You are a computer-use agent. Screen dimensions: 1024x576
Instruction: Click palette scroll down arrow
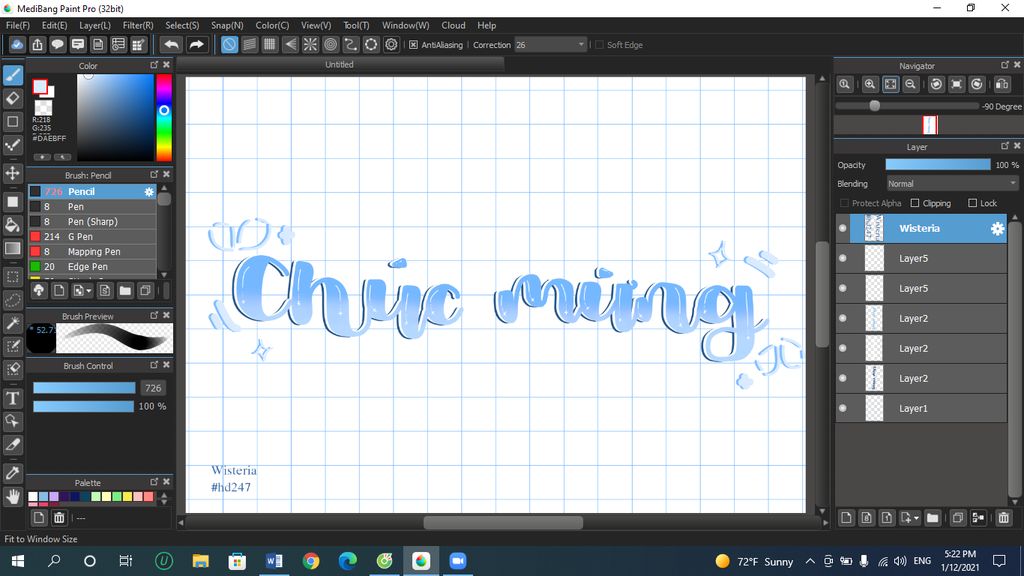point(164,502)
